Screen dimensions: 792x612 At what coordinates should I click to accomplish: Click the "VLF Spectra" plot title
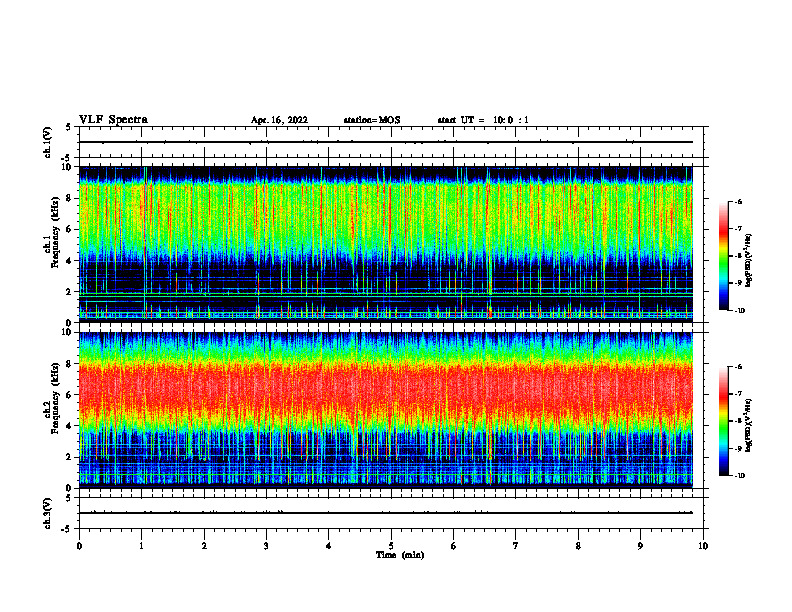tap(113, 120)
